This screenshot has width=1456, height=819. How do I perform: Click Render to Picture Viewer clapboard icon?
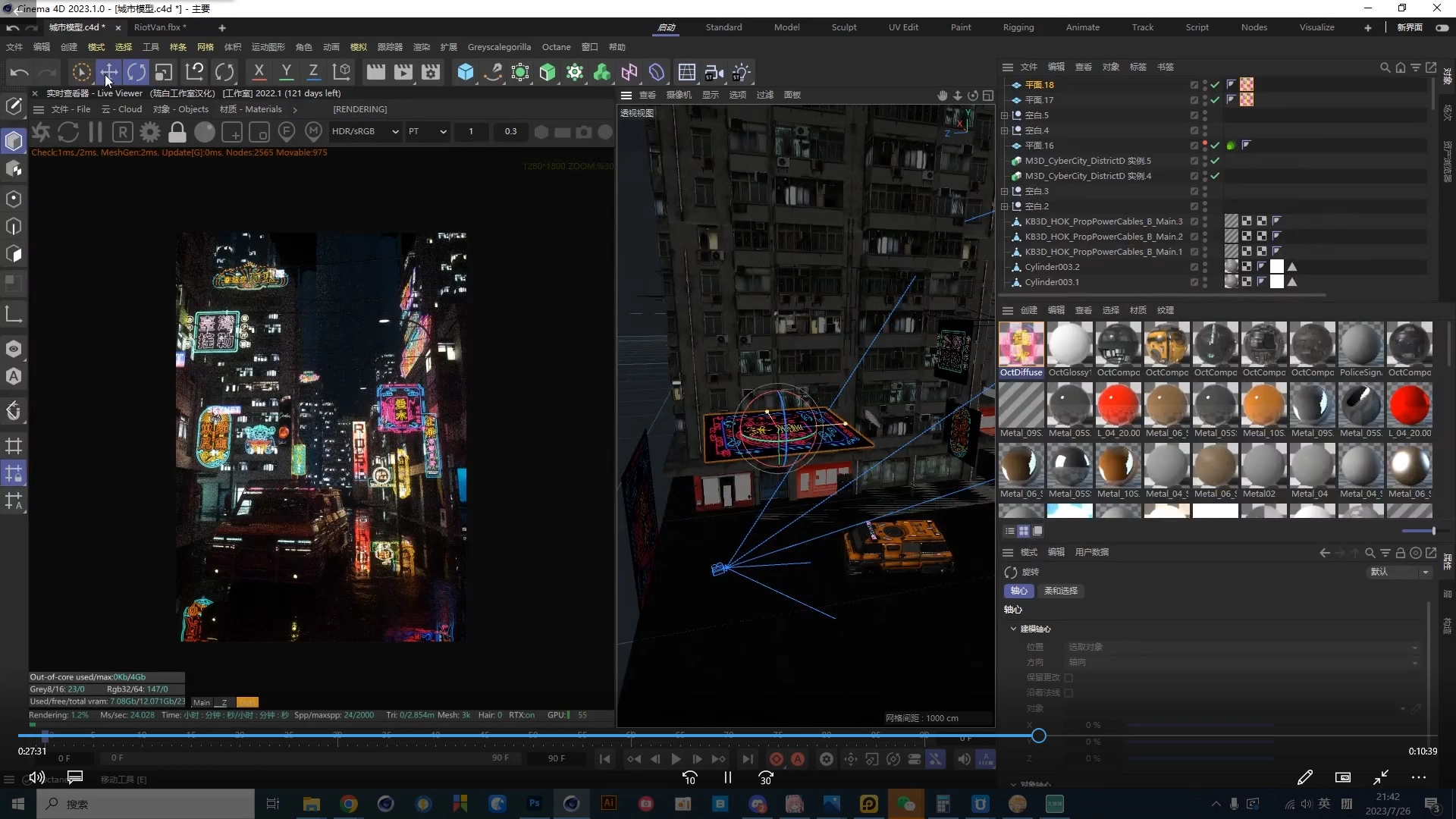click(x=403, y=72)
